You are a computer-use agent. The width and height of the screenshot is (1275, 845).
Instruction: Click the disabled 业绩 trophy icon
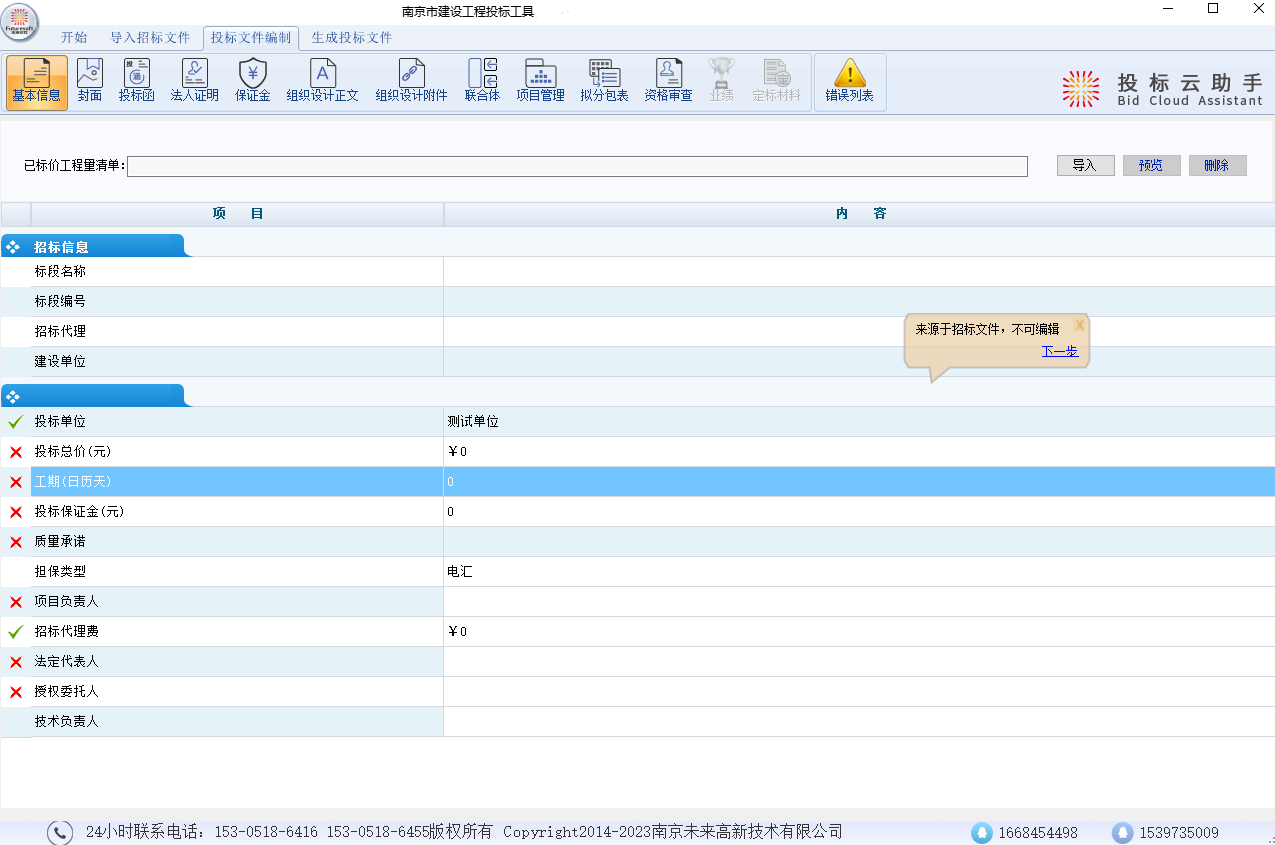[x=721, y=82]
